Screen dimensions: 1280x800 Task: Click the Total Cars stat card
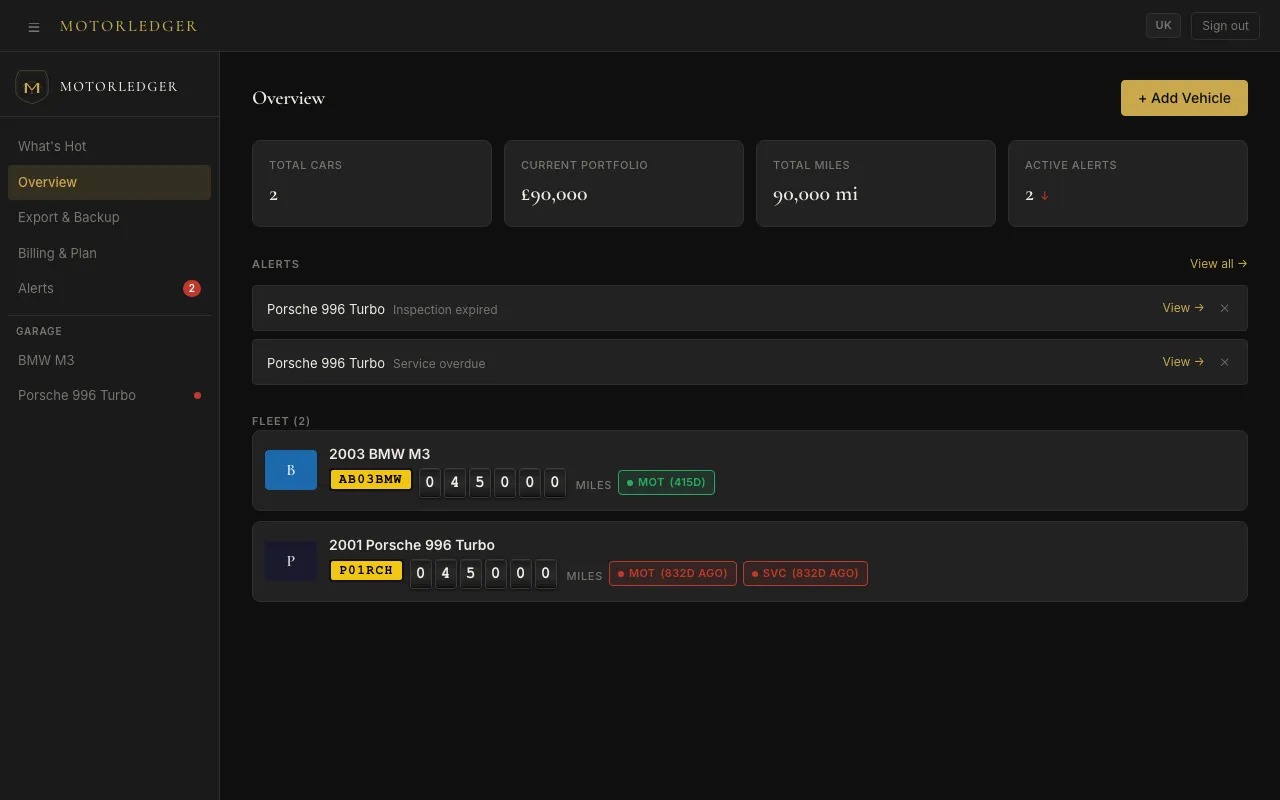[372, 183]
